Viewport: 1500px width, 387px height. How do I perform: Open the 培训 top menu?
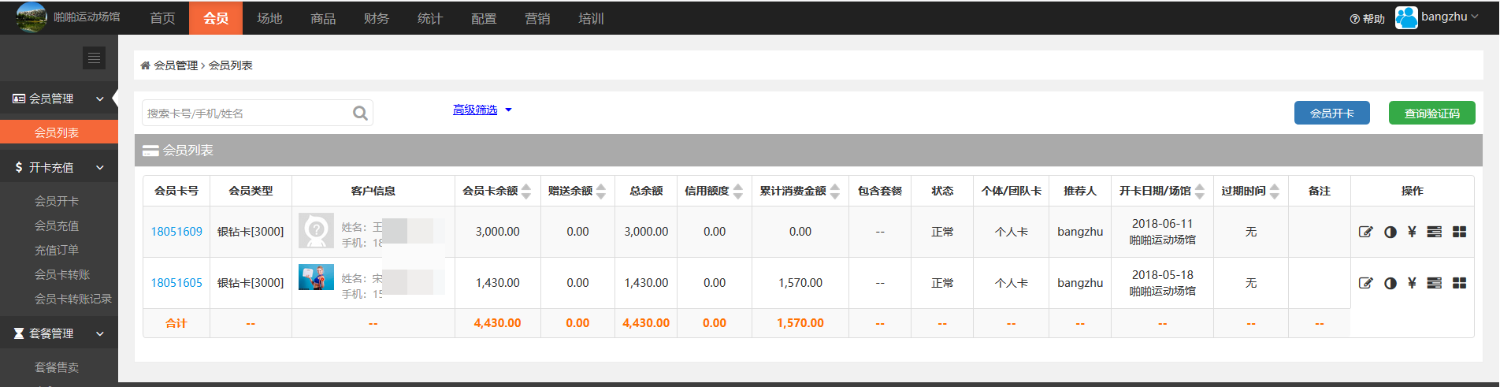[x=591, y=18]
